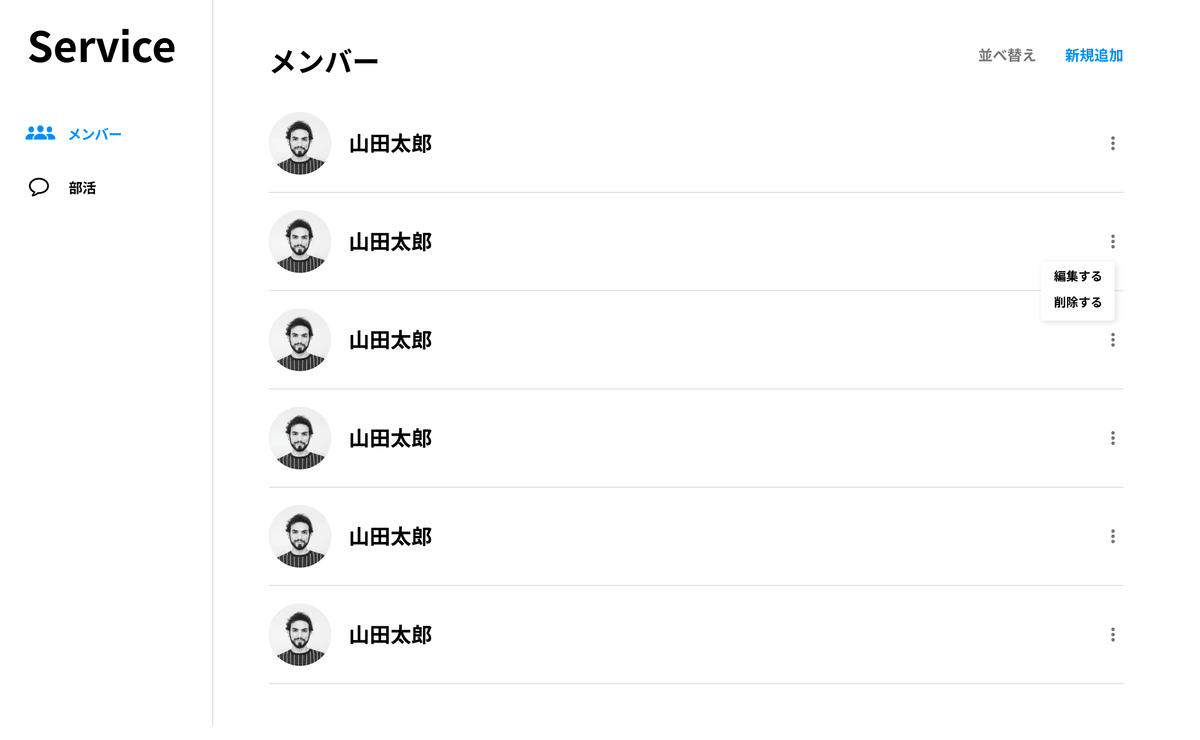1200x740 pixels.
Task: Select the 山田太郎 name in the fourth row
Action: (x=390, y=438)
